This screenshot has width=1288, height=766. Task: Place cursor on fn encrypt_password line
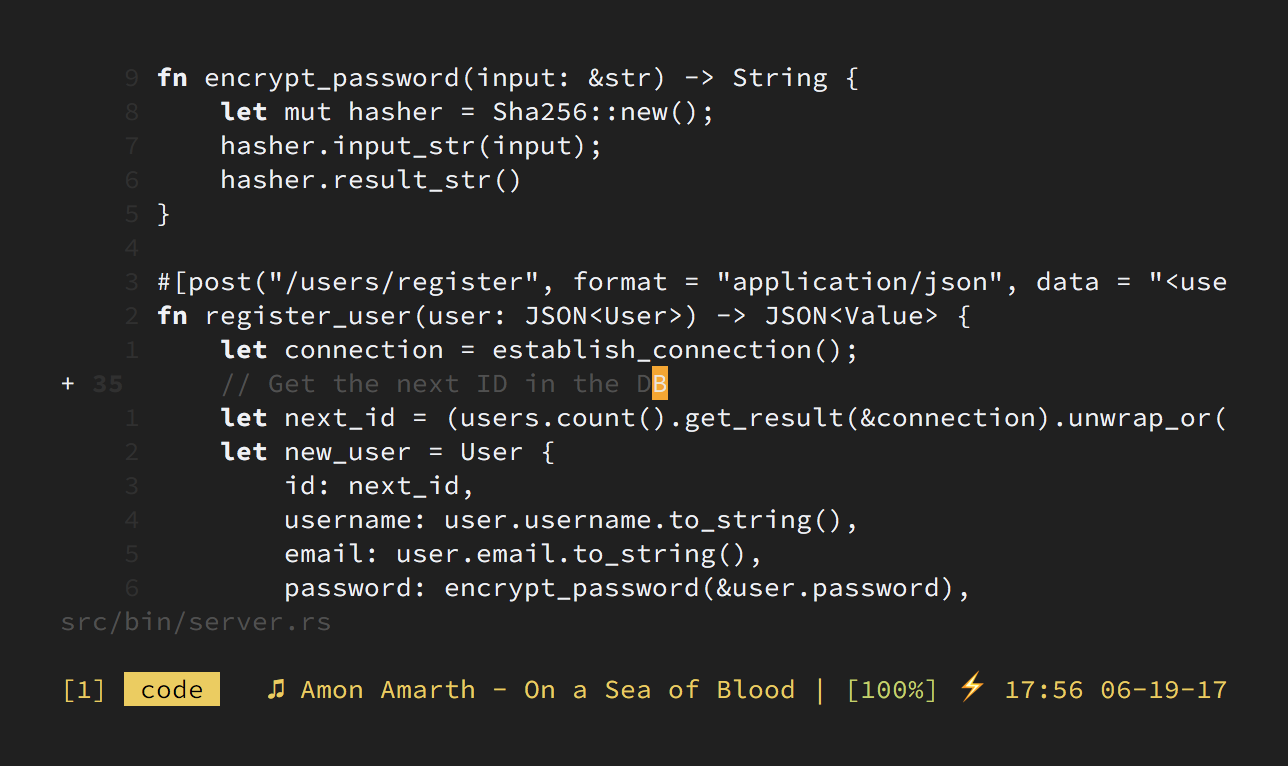point(508,78)
